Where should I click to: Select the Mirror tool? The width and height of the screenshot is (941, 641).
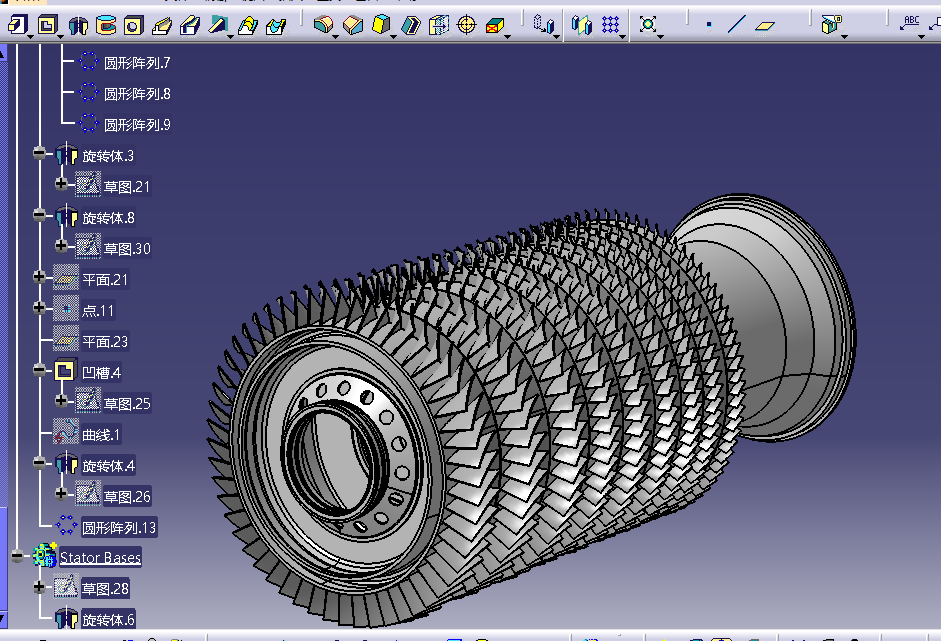582,25
